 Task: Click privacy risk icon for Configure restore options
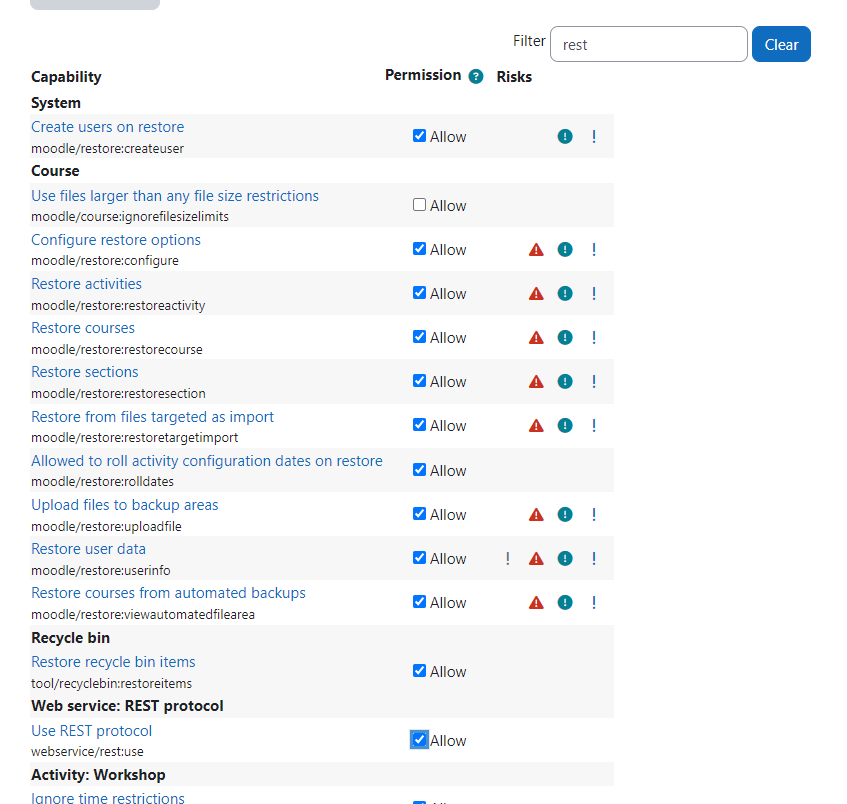565,250
